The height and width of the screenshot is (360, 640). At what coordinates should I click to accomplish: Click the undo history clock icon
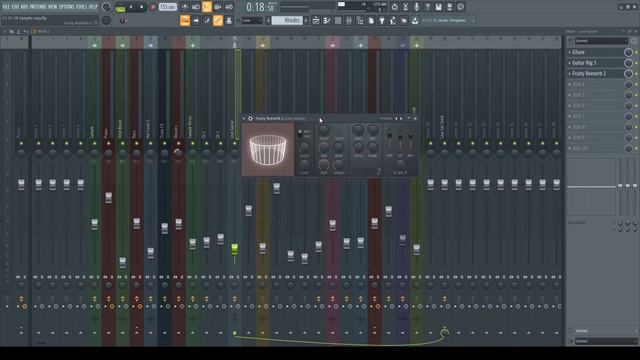pos(394,7)
